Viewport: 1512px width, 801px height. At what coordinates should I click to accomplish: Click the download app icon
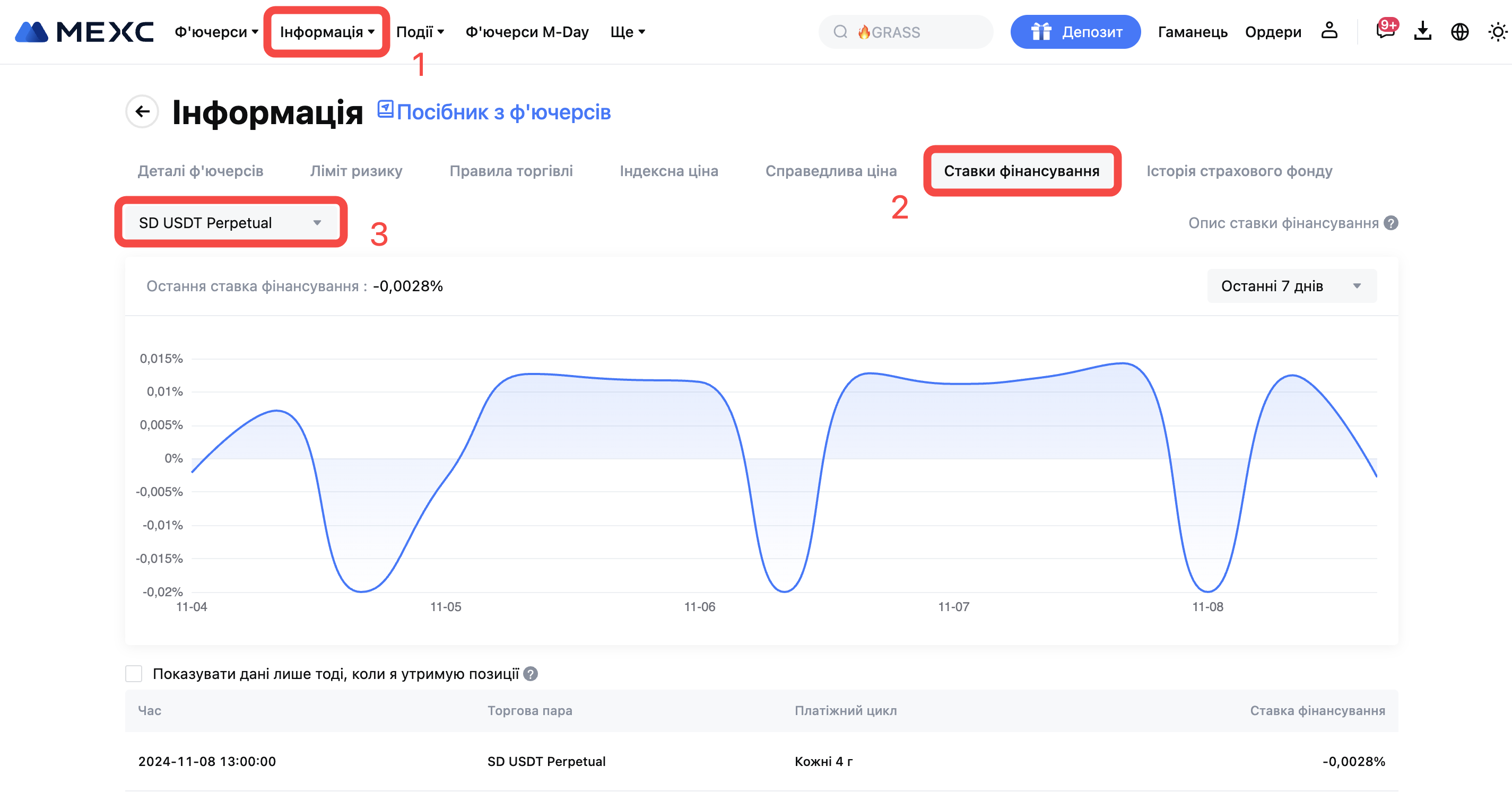point(1422,31)
